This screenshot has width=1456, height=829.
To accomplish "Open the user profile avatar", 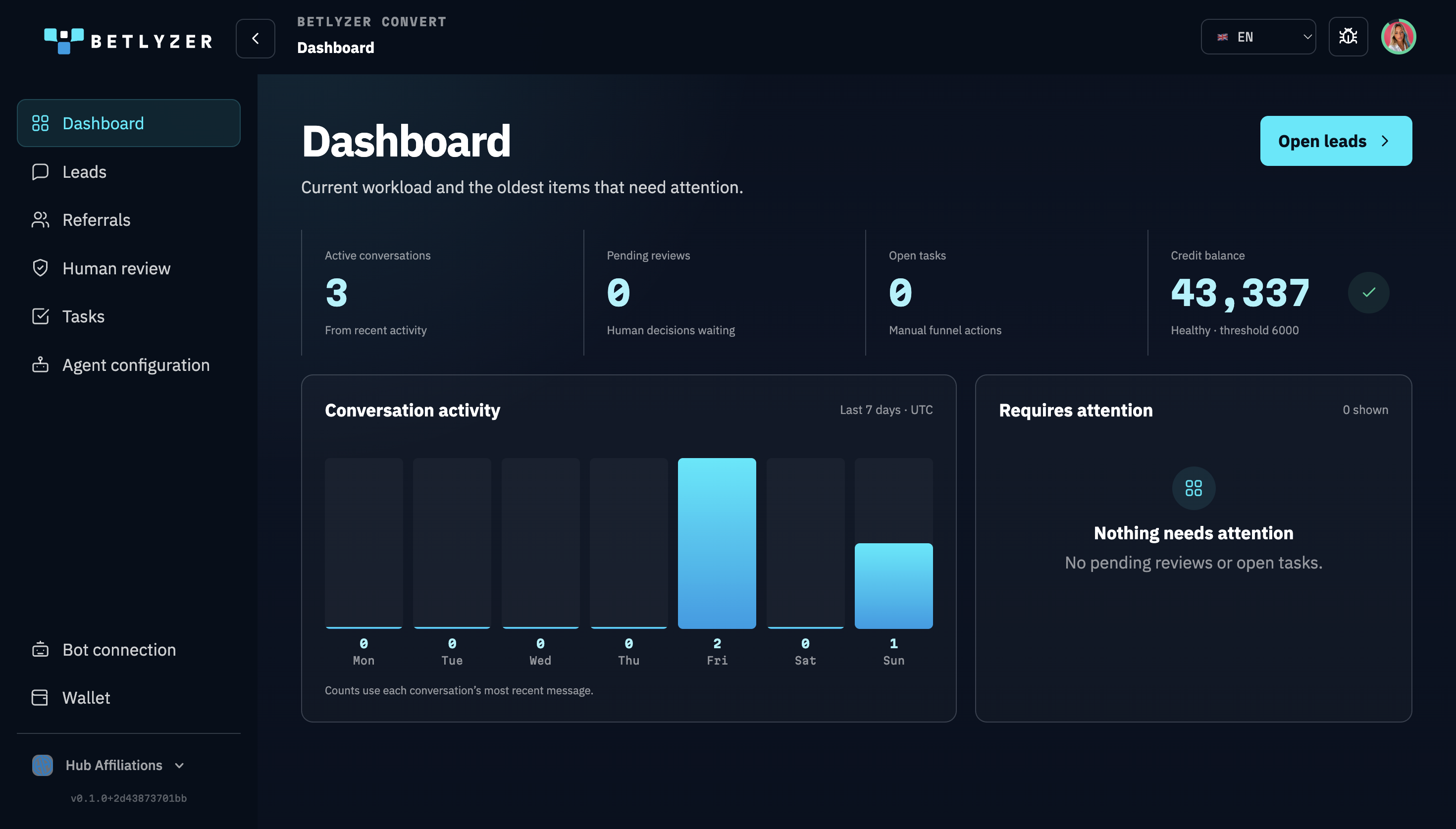I will 1399,37.
